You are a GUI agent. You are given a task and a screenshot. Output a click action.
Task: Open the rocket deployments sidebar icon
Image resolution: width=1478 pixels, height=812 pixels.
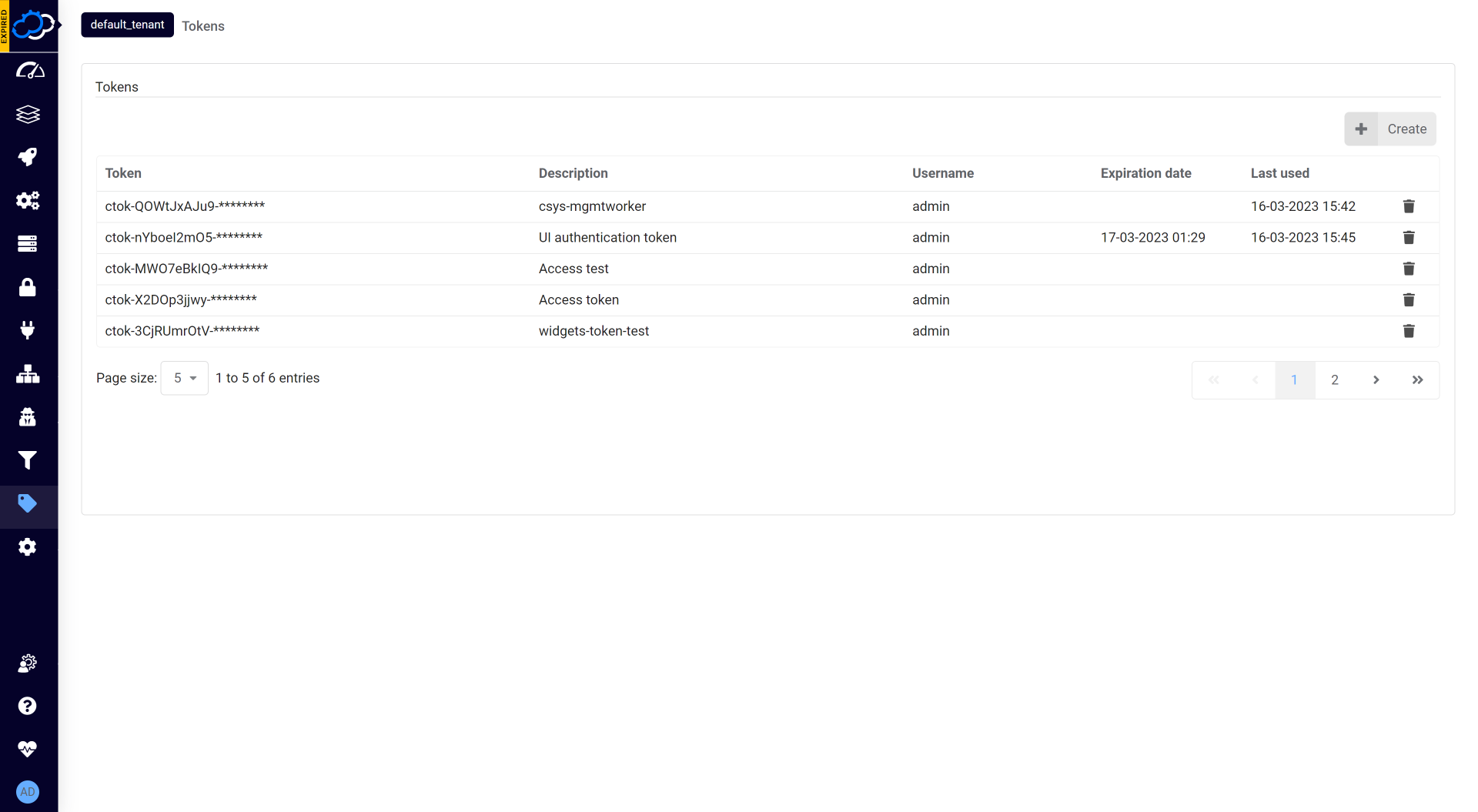[28, 157]
